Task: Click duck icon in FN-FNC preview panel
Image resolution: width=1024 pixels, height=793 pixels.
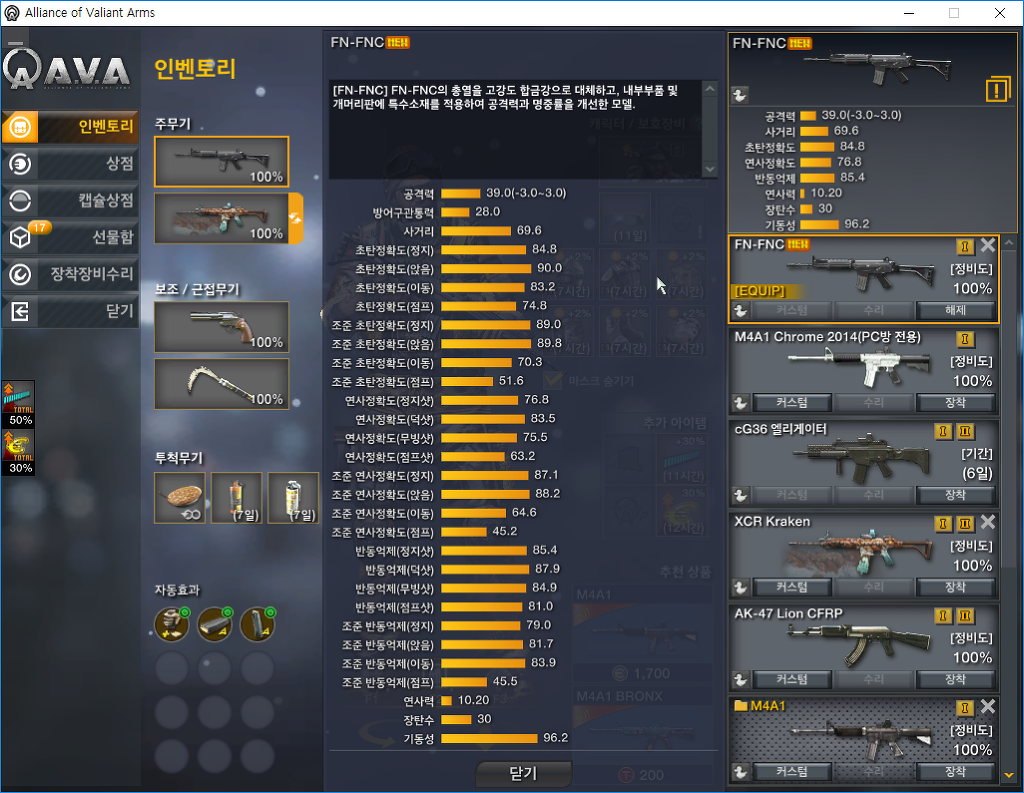Action: click(740, 95)
